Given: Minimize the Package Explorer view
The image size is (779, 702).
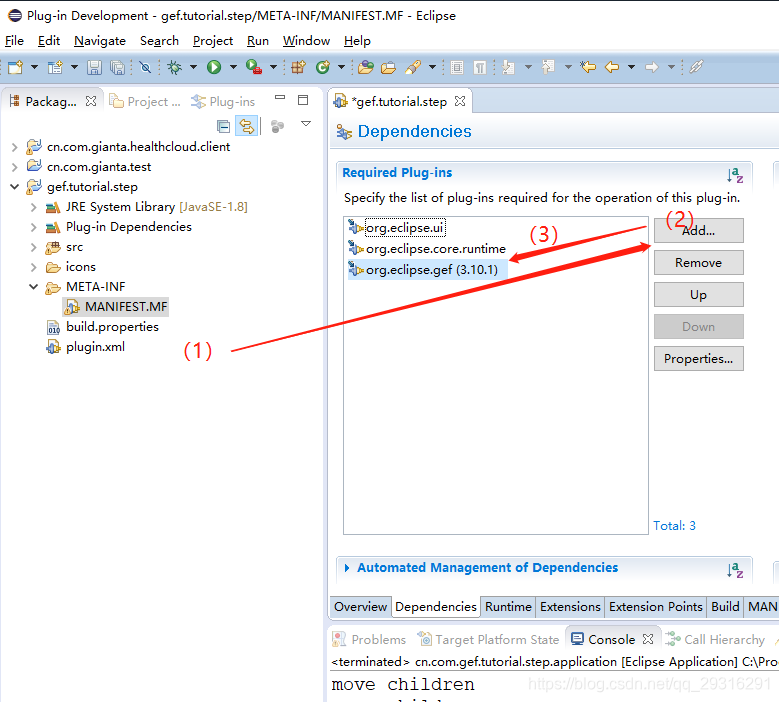Looking at the screenshot, I should point(280,98).
